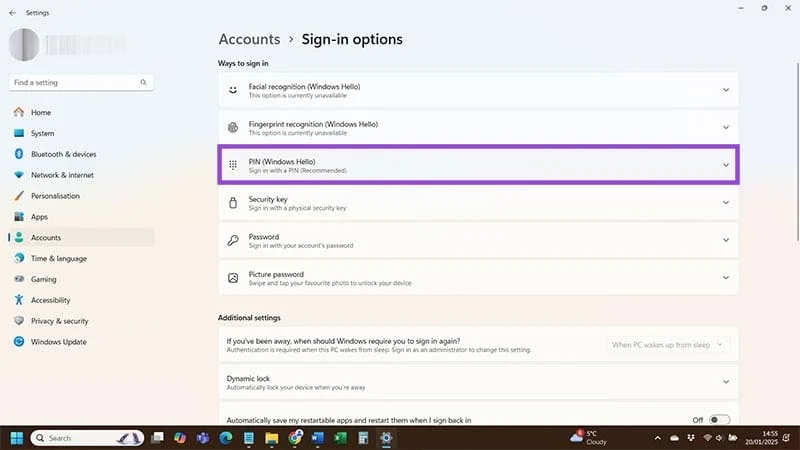Open the 'When PC wakes up from sleep' dropdown

point(668,345)
